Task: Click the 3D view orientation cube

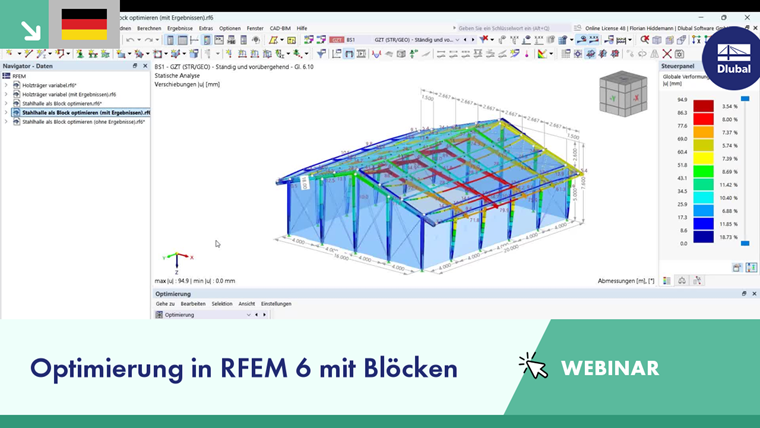Action: click(623, 94)
